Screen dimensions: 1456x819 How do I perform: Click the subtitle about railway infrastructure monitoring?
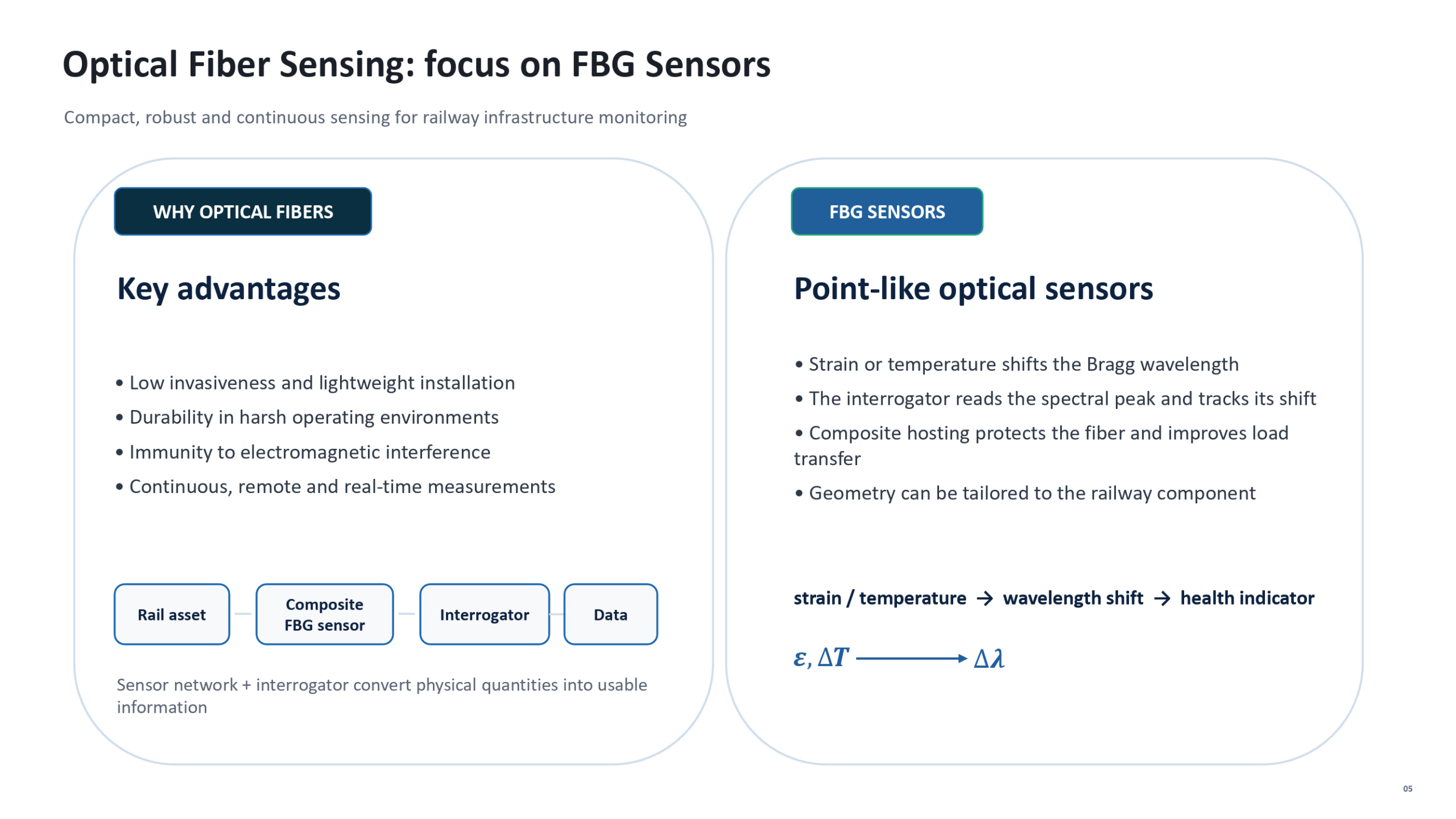(x=375, y=117)
